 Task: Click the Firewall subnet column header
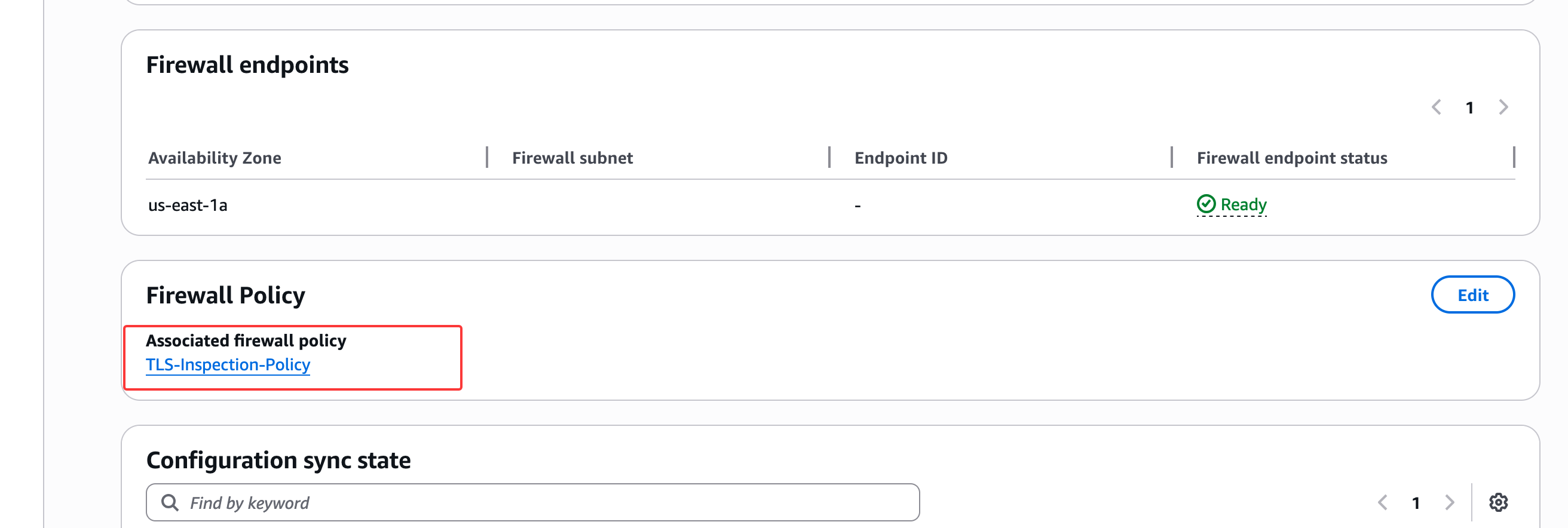click(x=572, y=158)
